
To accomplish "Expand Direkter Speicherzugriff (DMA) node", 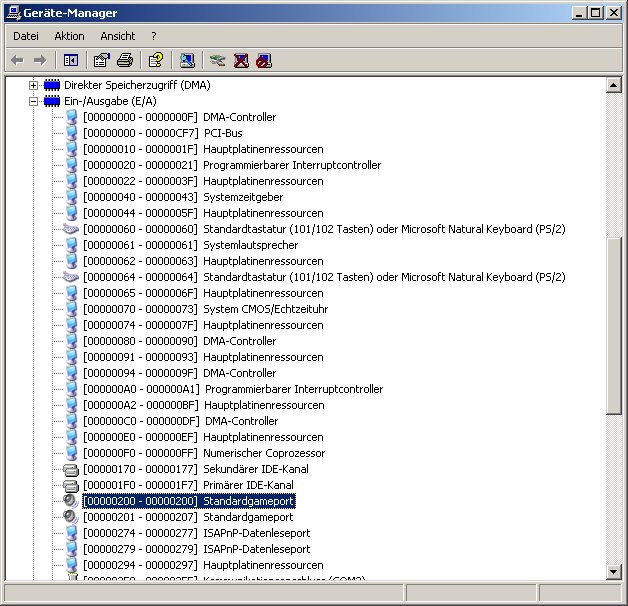I will 33,85.
